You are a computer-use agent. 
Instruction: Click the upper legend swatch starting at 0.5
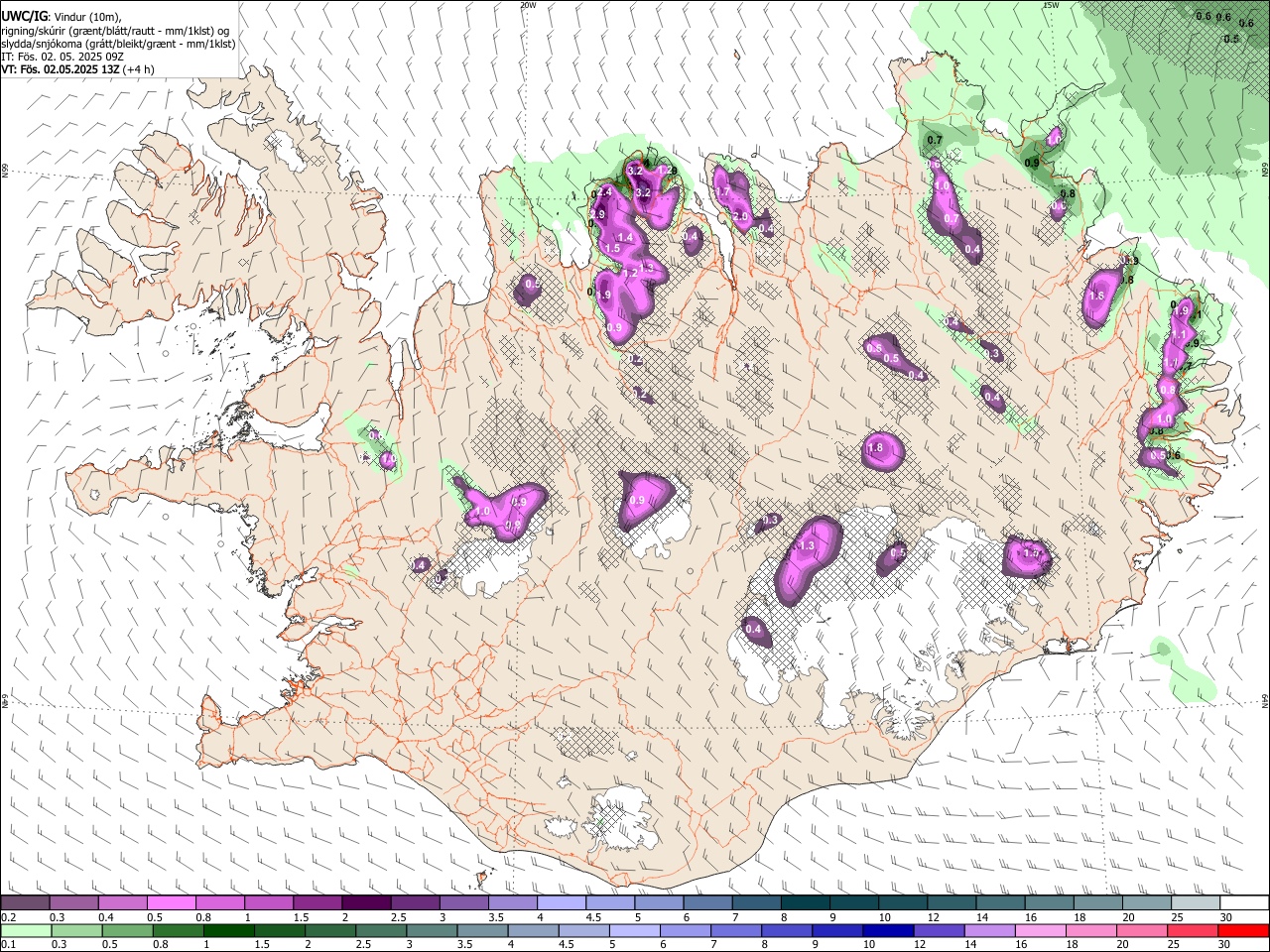pos(172,903)
